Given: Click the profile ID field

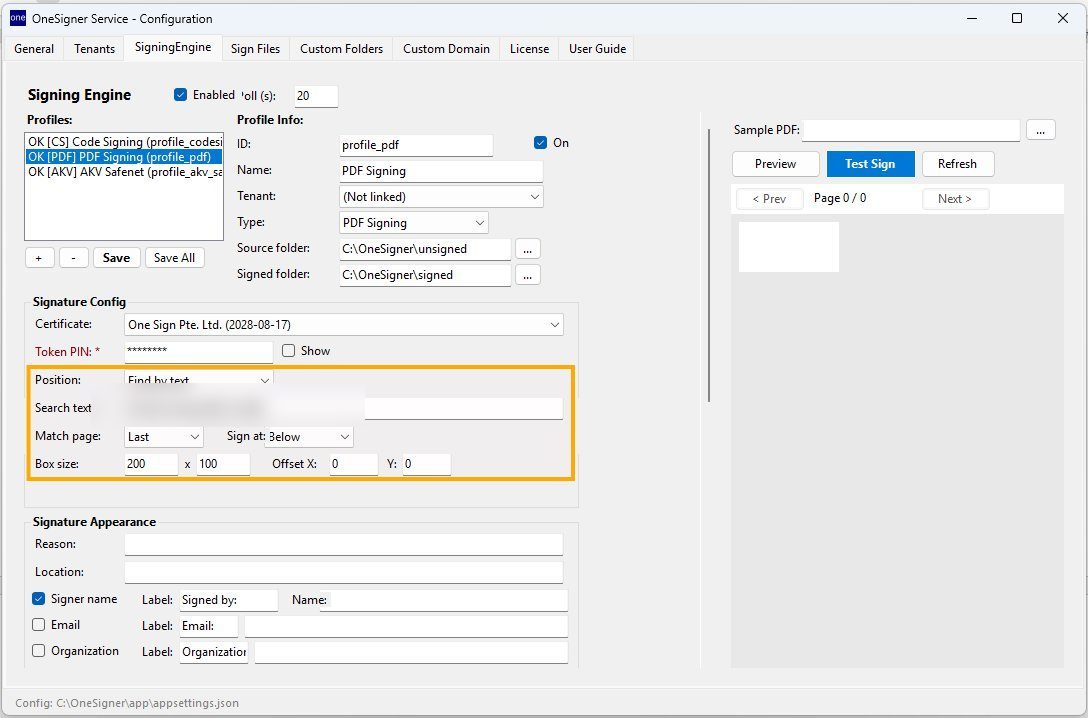Looking at the screenshot, I should coord(416,145).
